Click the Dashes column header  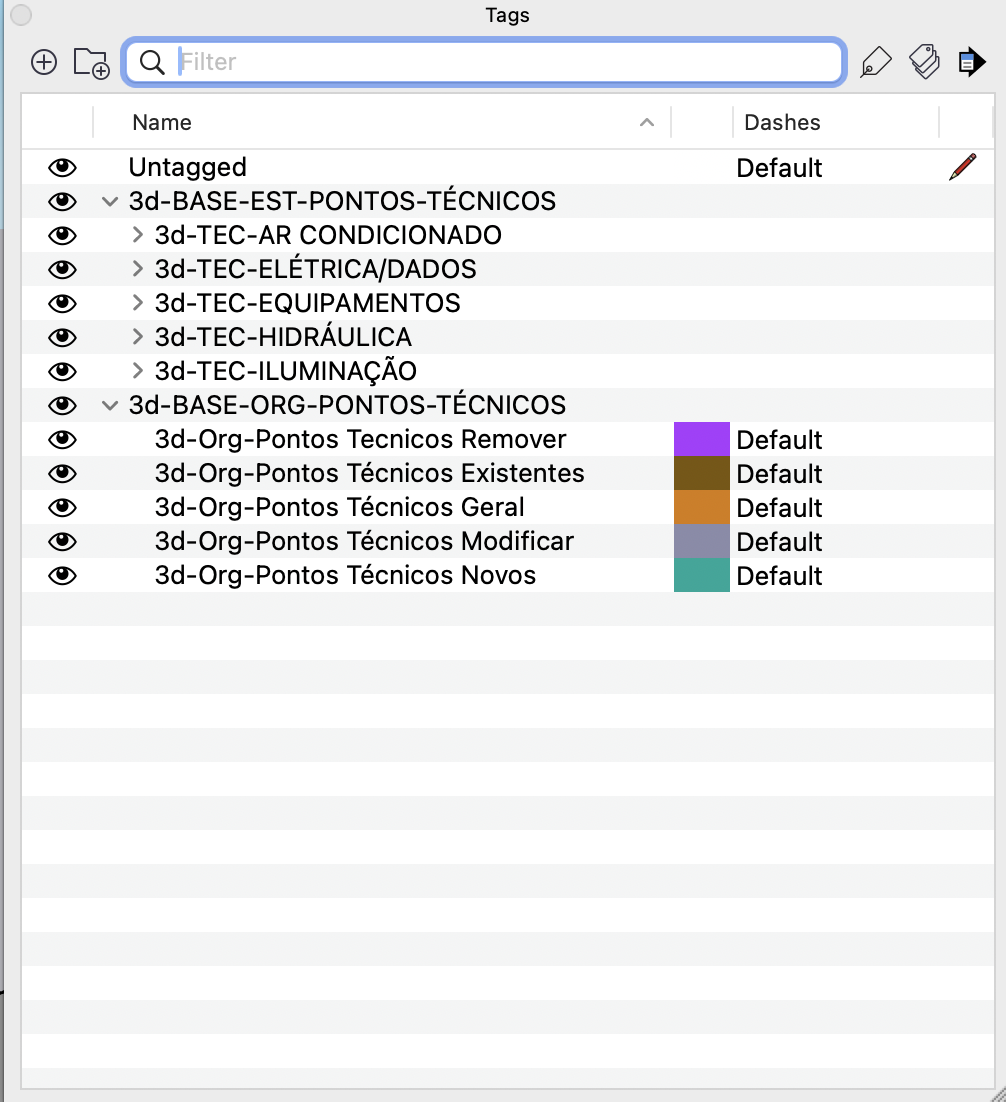(x=782, y=122)
